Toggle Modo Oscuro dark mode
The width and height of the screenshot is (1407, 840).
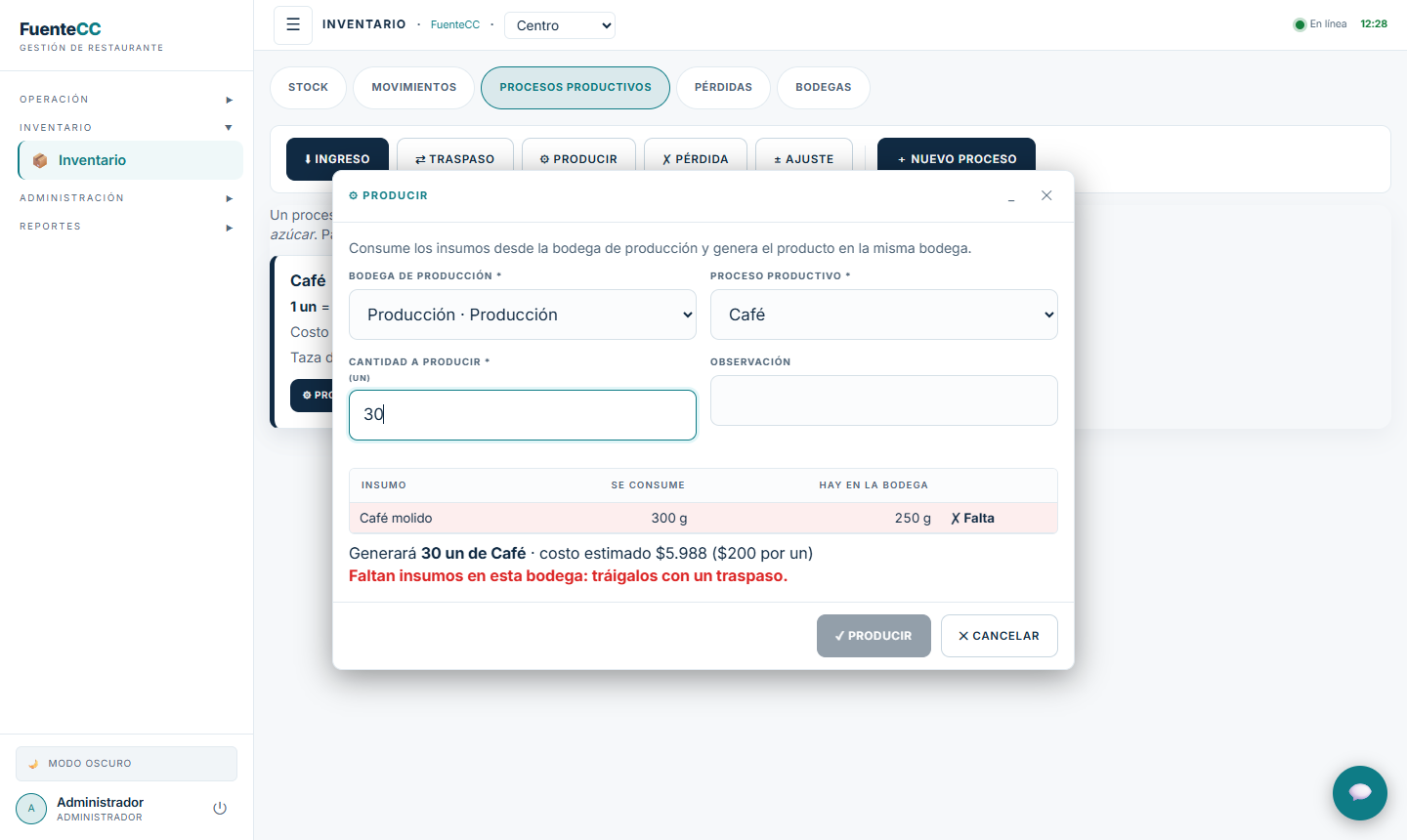pos(126,764)
